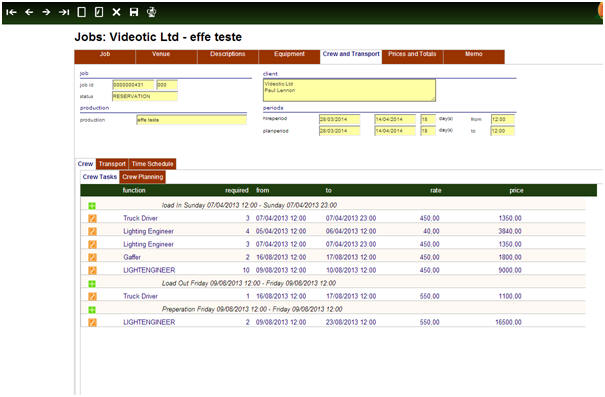Click the client text area

pyautogui.click(x=350, y=90)
